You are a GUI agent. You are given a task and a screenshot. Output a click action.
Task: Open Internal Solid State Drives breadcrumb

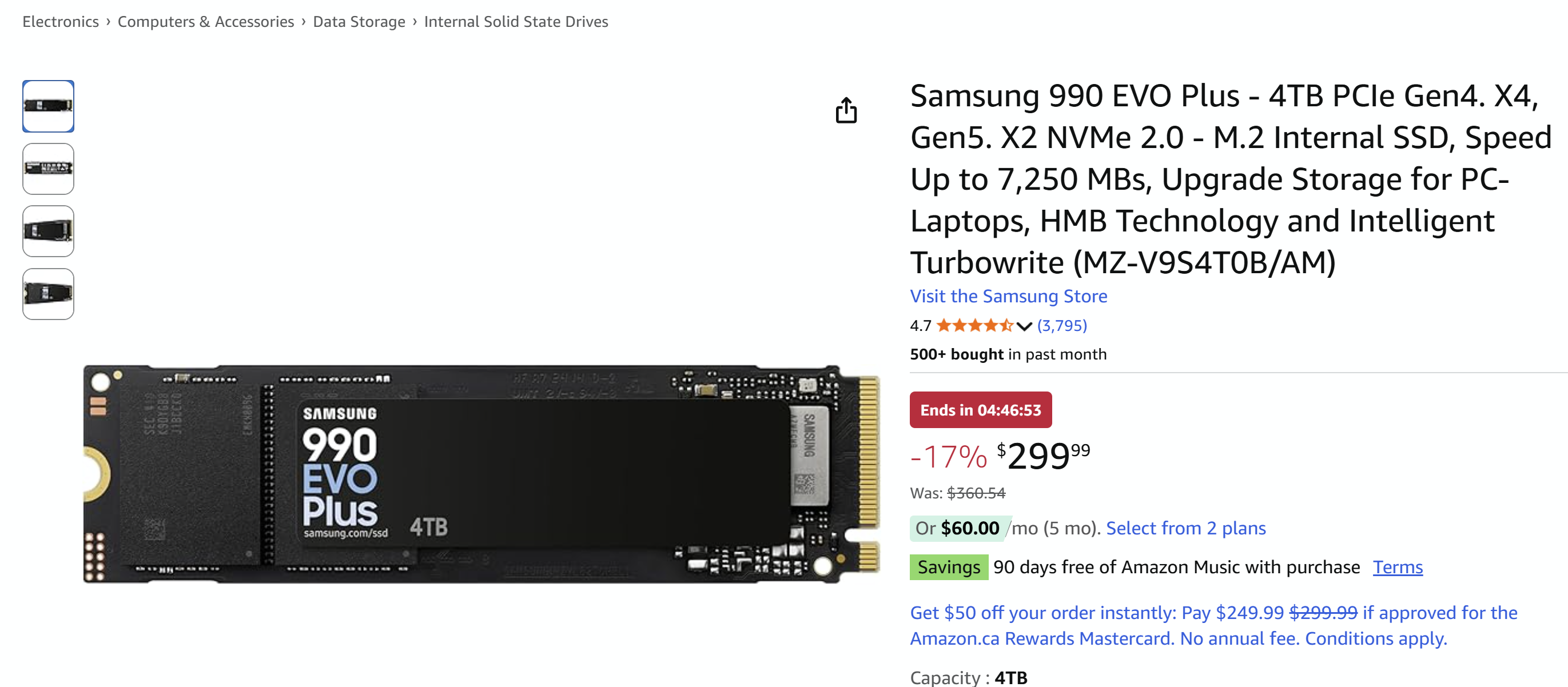coord(515,21)
